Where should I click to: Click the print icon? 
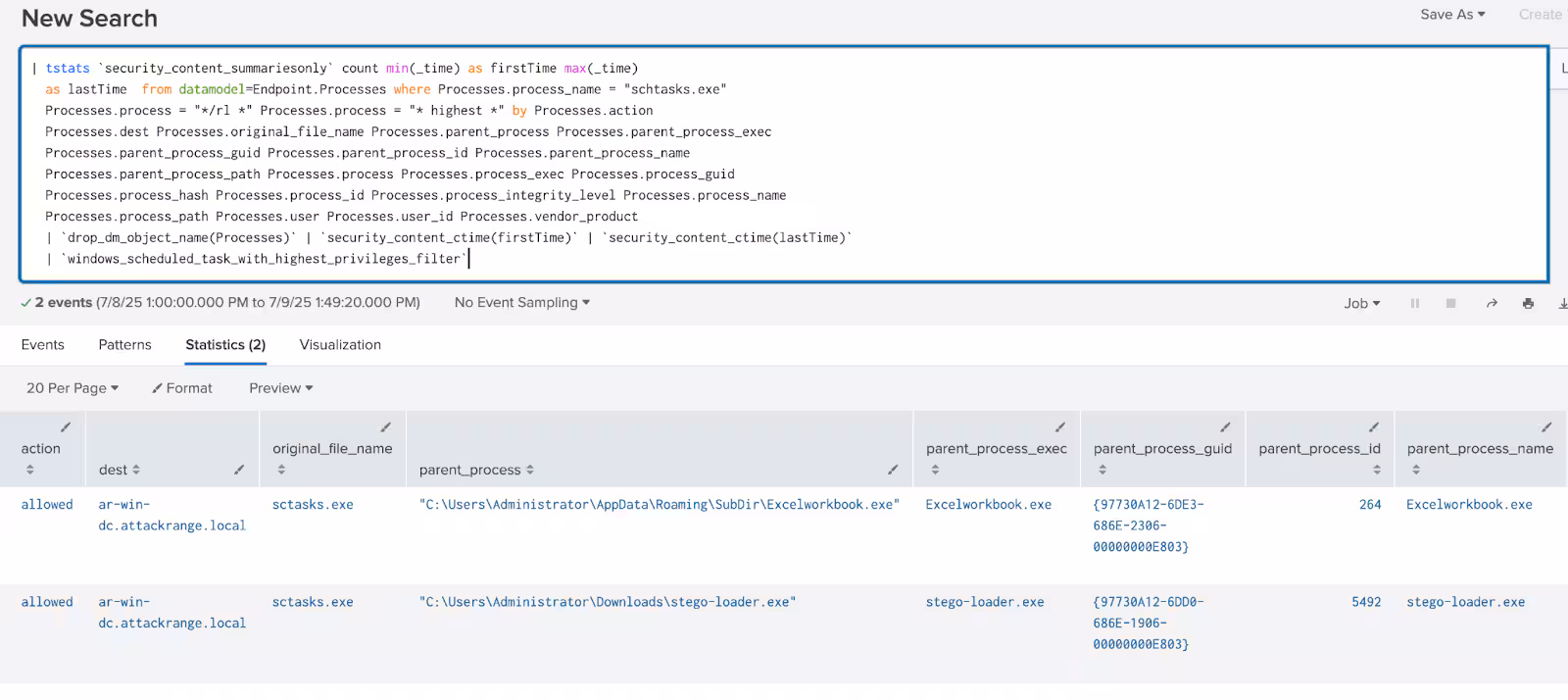(1528, 304)
